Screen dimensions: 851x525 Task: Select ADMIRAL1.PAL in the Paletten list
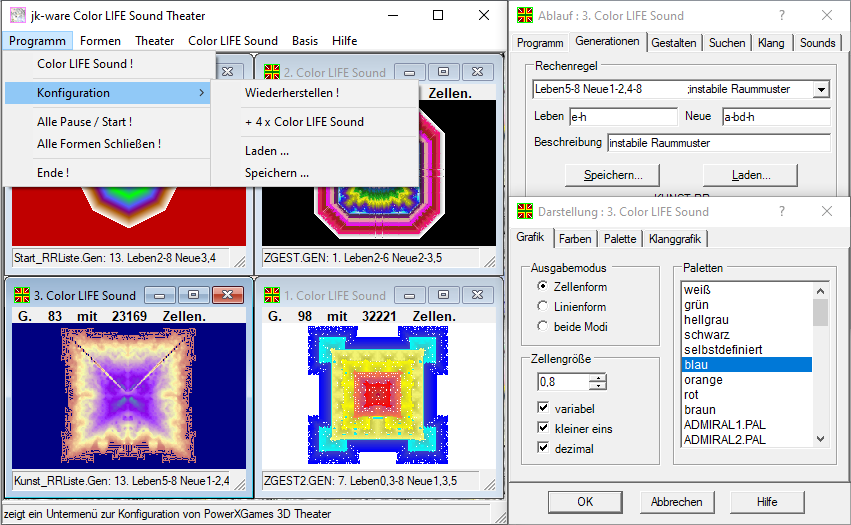(x=747, y=425)
